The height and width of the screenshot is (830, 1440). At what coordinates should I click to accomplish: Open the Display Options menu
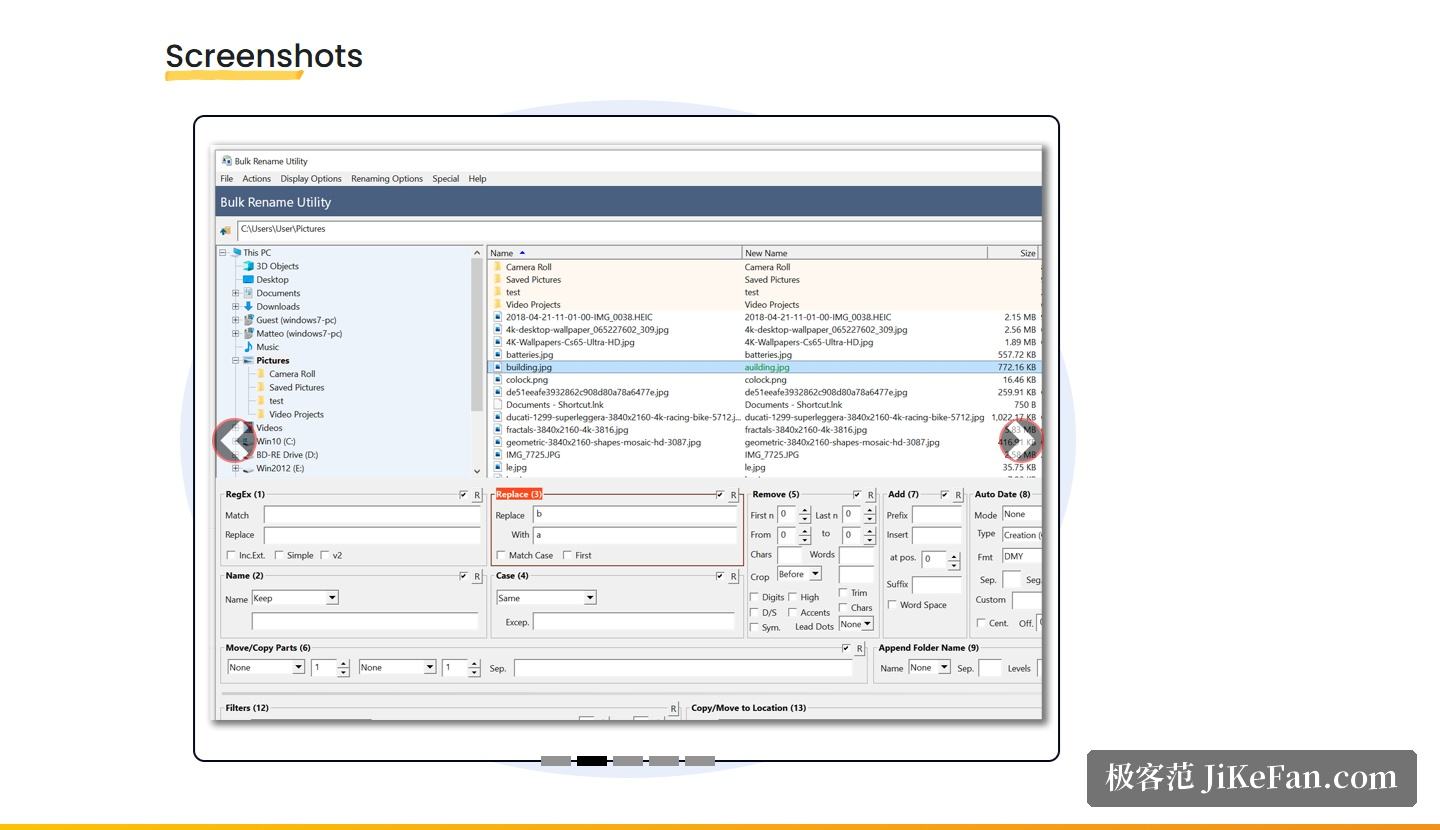coord(311,179)
